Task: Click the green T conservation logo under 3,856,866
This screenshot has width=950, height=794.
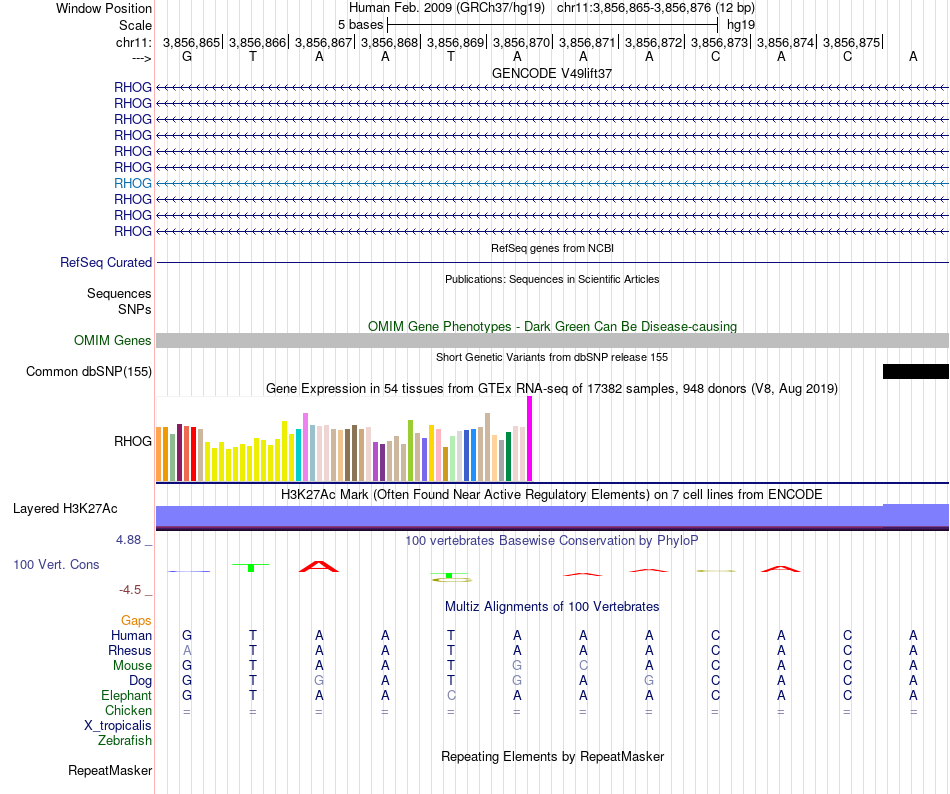Action: [251, 567]
